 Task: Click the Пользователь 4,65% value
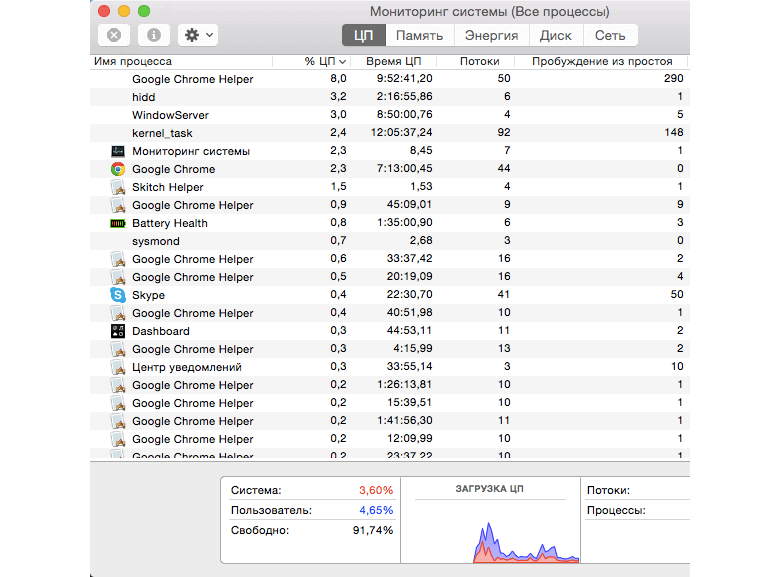376,510
